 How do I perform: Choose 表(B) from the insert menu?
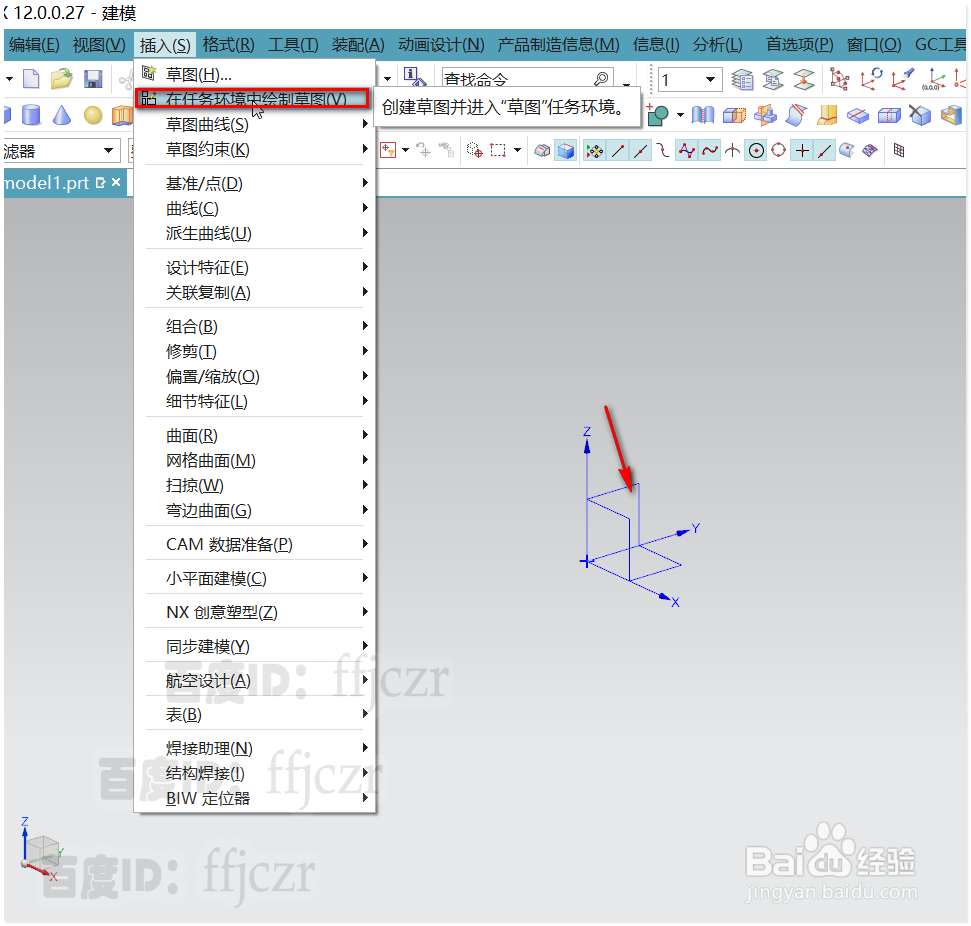254,714
